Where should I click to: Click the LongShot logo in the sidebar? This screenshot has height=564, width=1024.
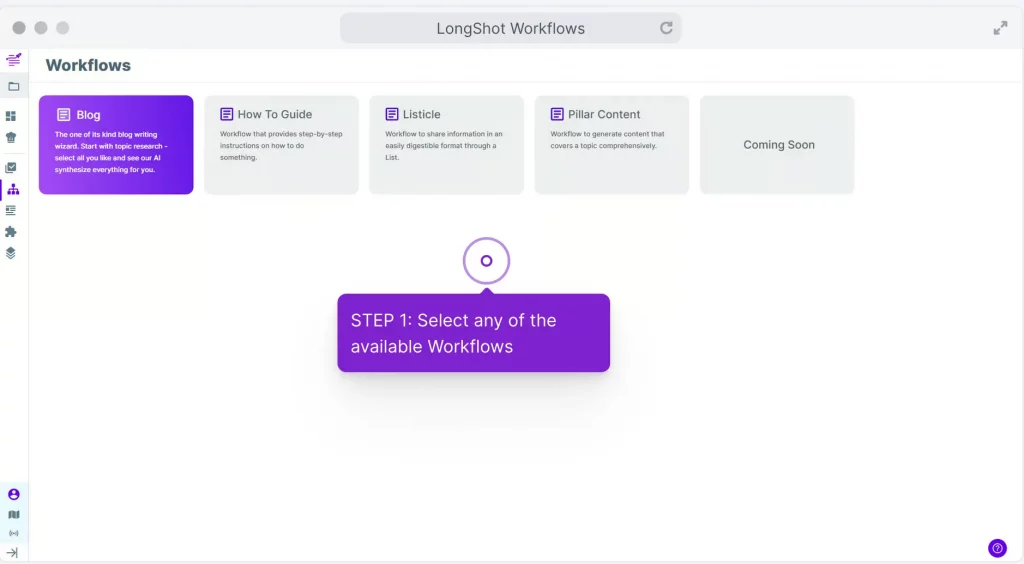[13, 60]
